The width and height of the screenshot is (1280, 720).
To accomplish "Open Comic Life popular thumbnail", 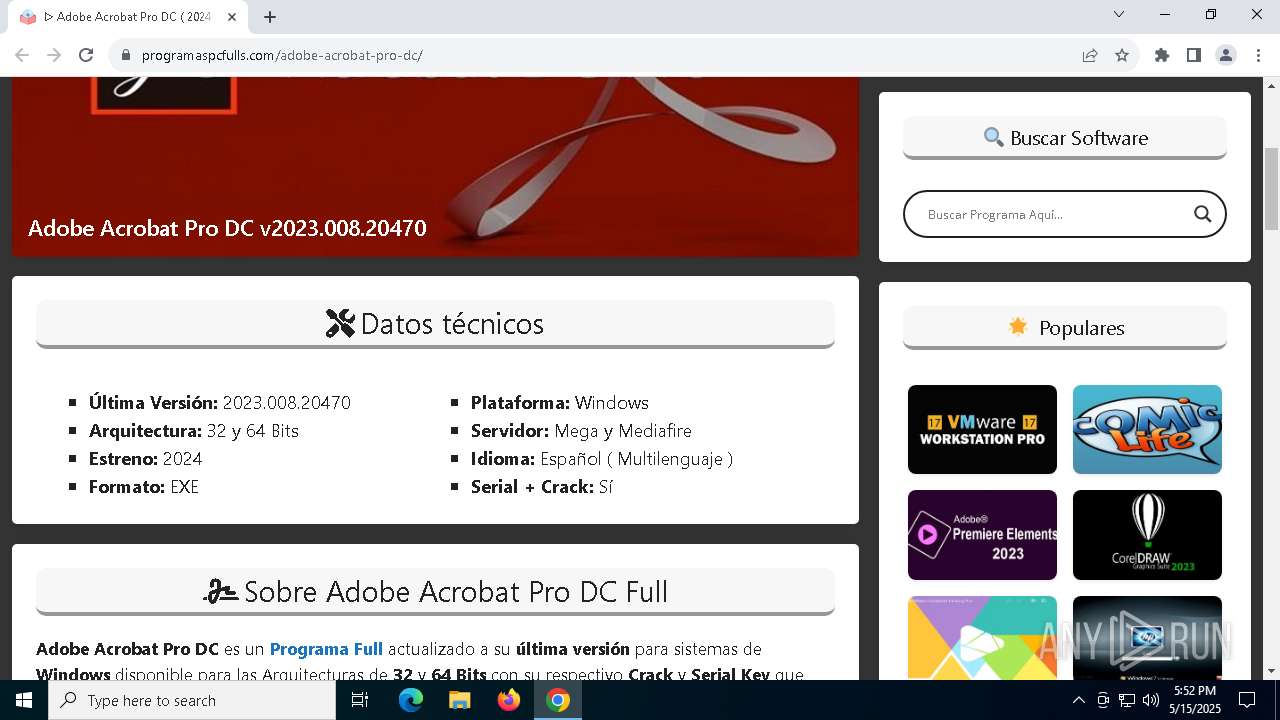I will (x=1147, y=429).
